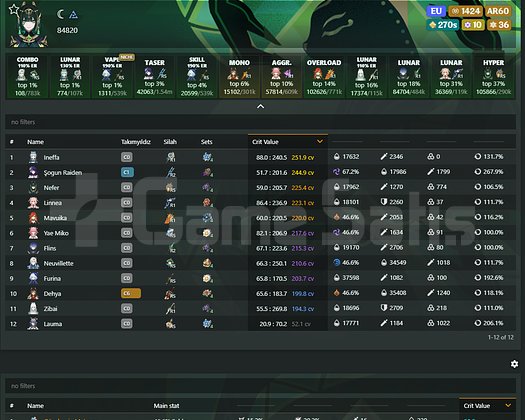Open the HYPER top 37% leaderboard card

coord(493,77)
